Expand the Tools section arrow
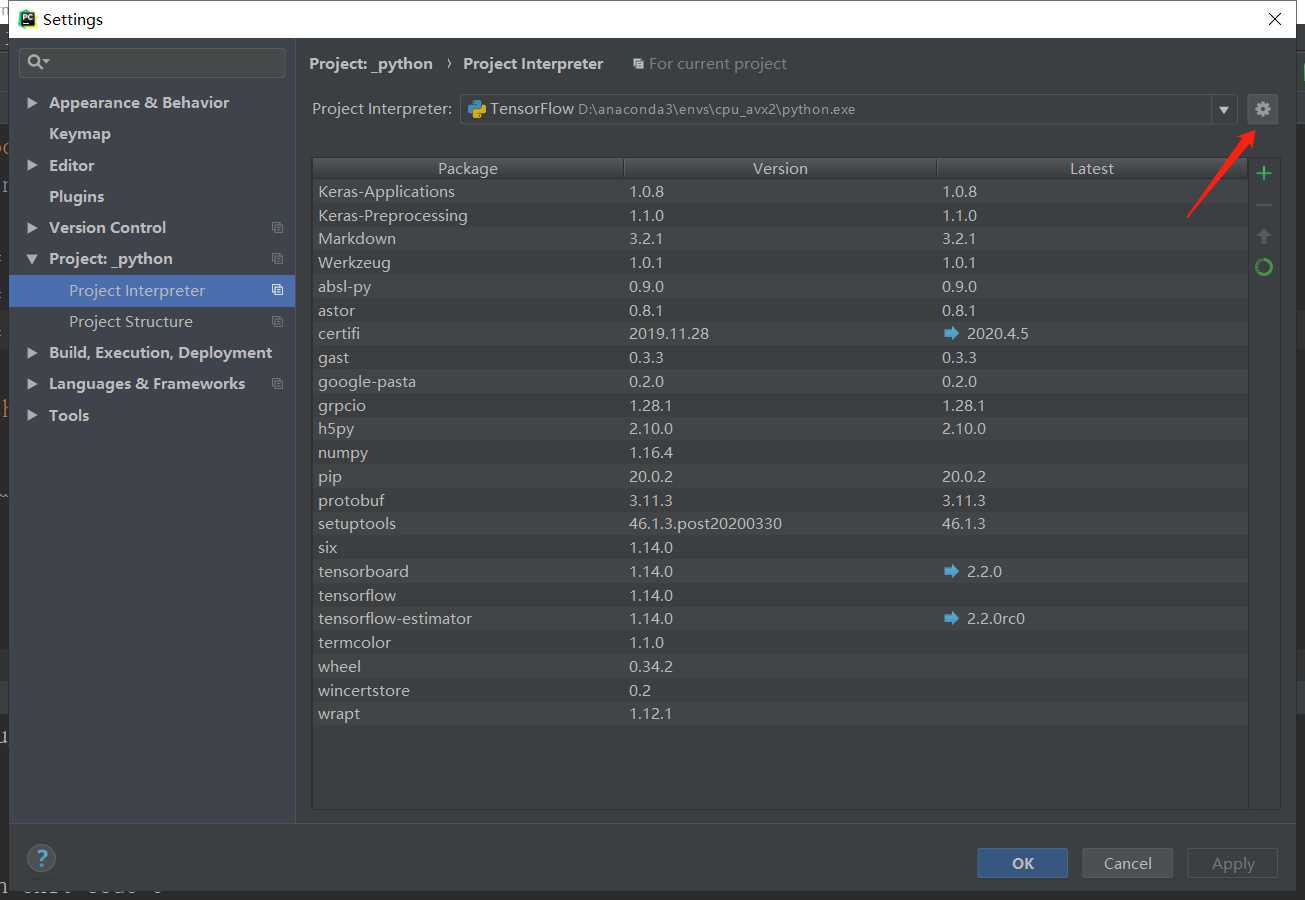The height and width of the screenshot is (900, 1305). 33,415
